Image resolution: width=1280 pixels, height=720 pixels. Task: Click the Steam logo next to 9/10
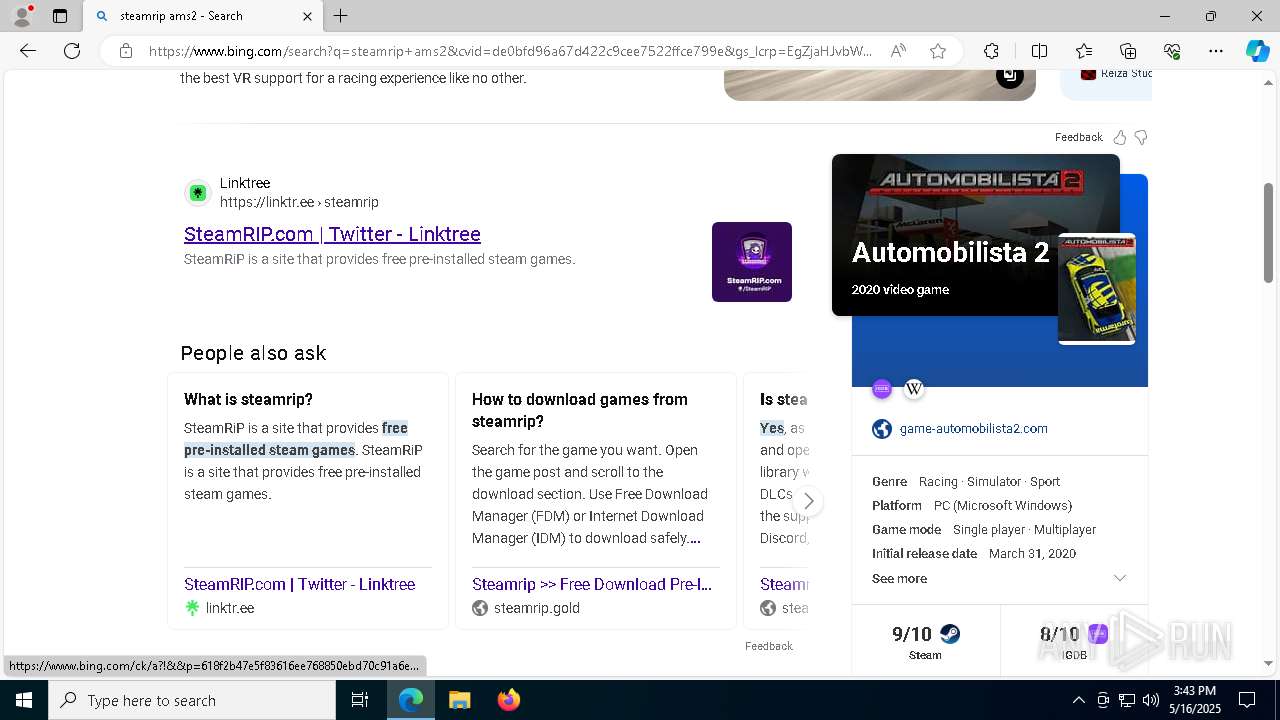(950, 634)
